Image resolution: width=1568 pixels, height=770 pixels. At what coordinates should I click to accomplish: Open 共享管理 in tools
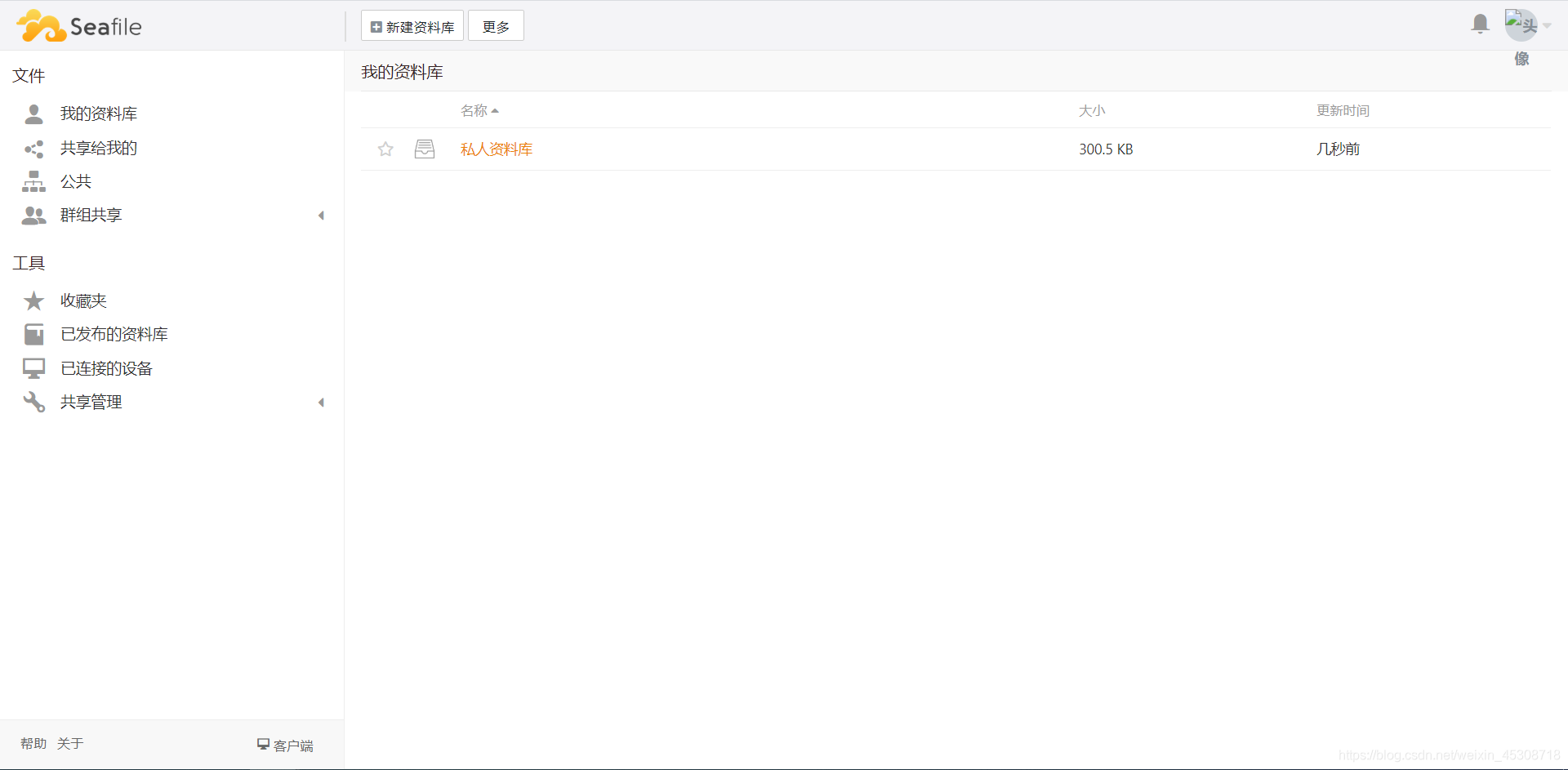91,402
